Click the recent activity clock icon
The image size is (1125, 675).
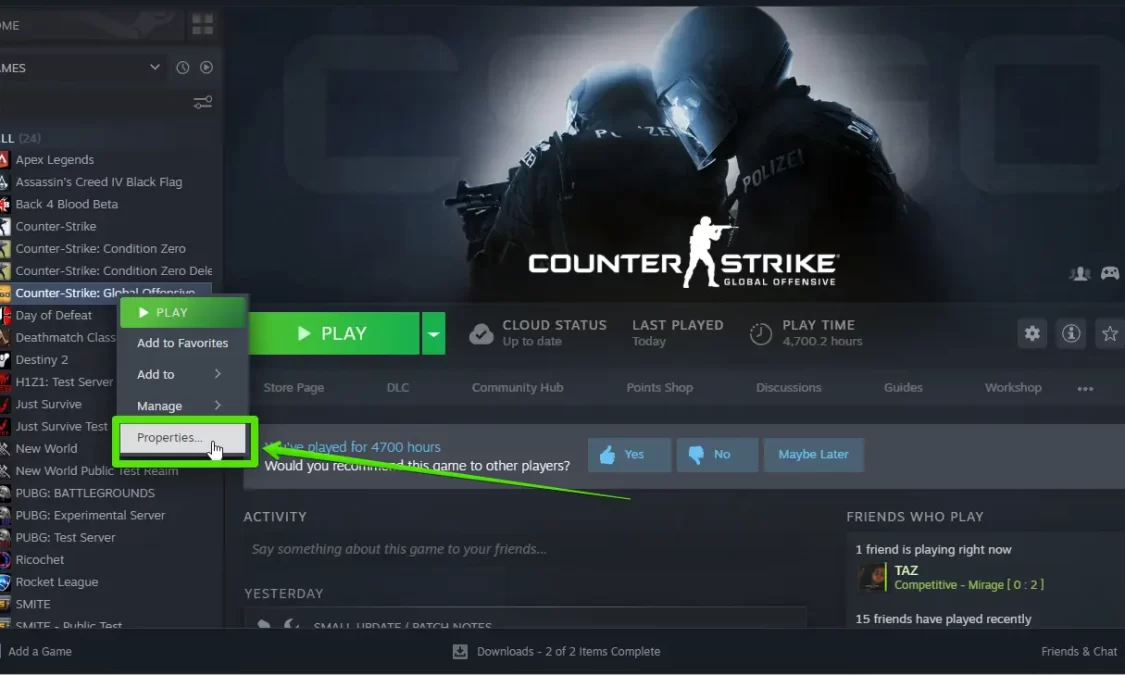coord(183,67)
